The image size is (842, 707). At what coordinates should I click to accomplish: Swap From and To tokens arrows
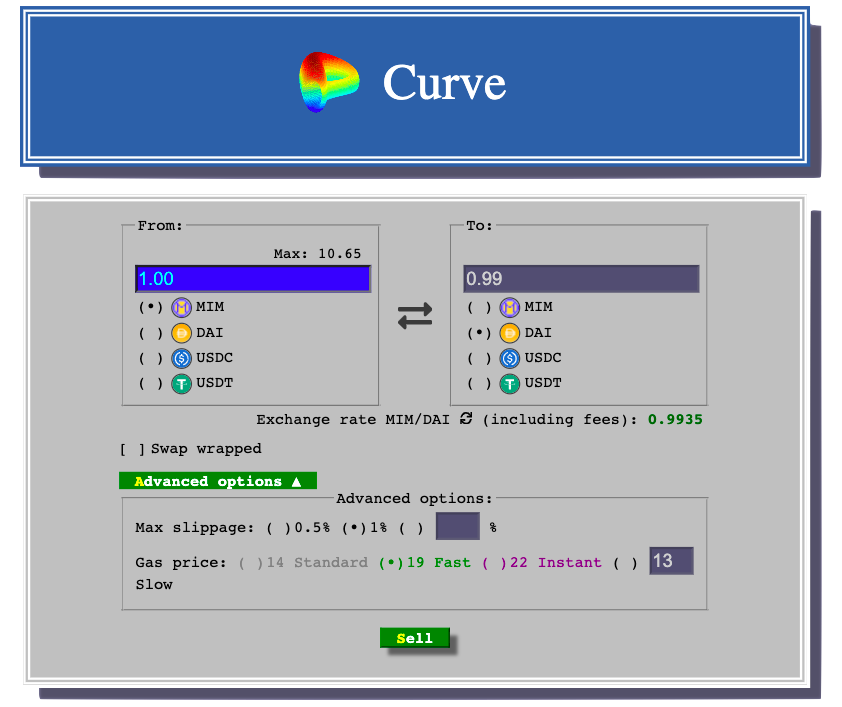coord(415,316)
